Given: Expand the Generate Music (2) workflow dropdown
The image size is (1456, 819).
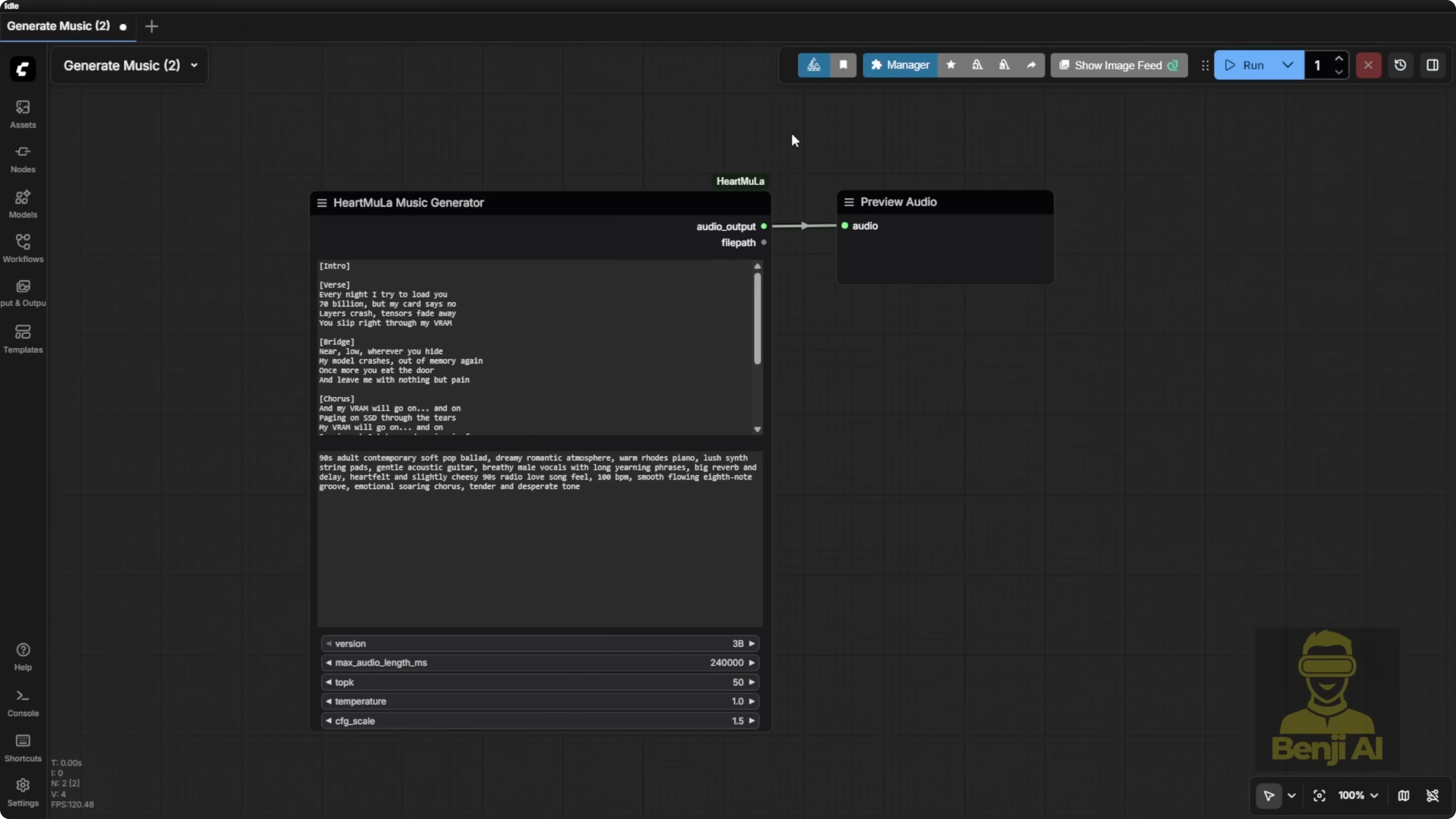Looking at the screenshot, I should point(193,65).
